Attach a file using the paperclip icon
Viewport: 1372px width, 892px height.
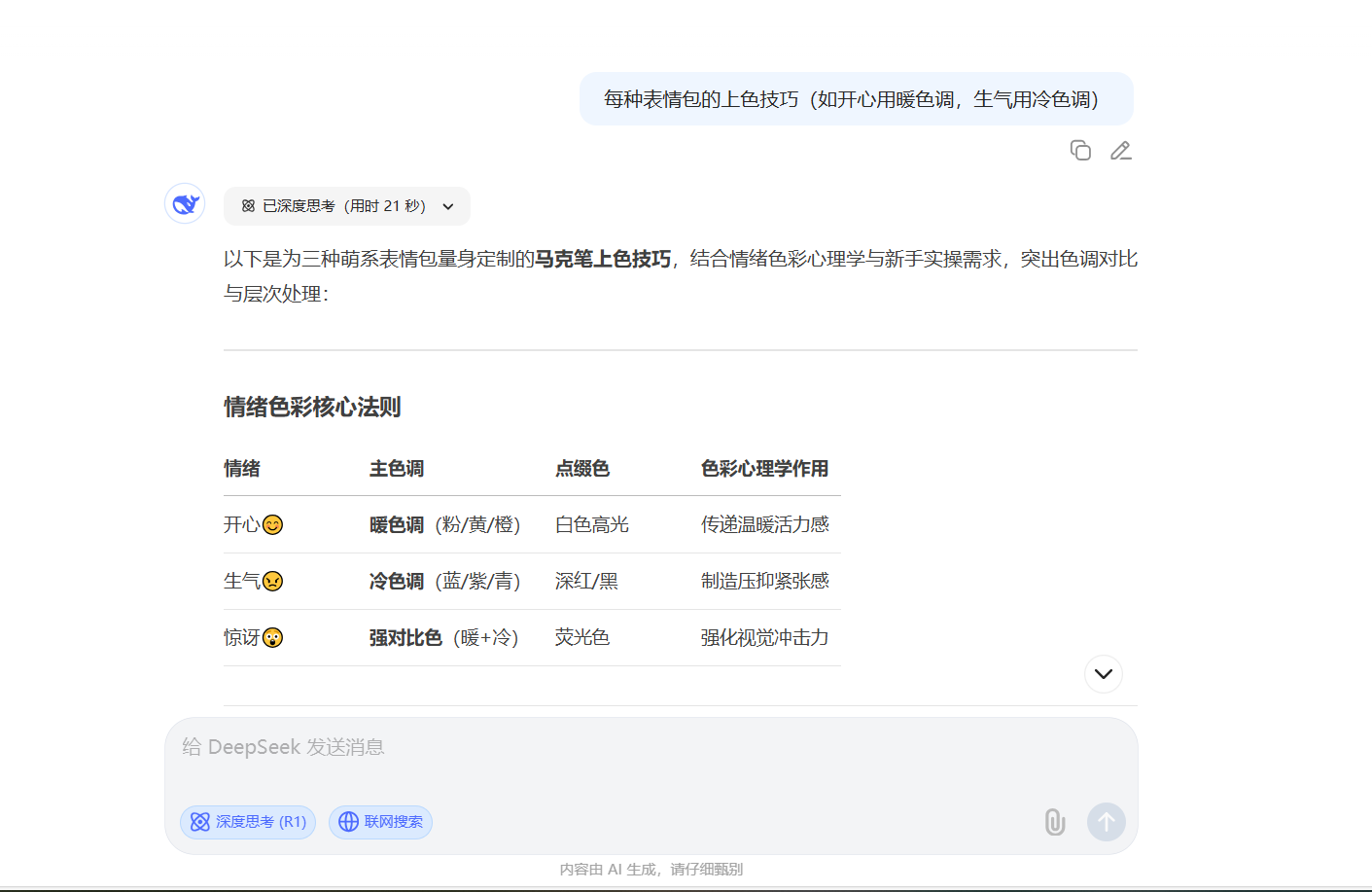coord(1055,822)
